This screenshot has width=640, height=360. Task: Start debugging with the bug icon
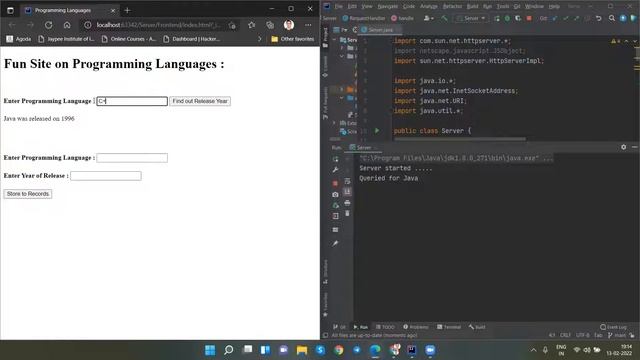(x=507, y=18)
